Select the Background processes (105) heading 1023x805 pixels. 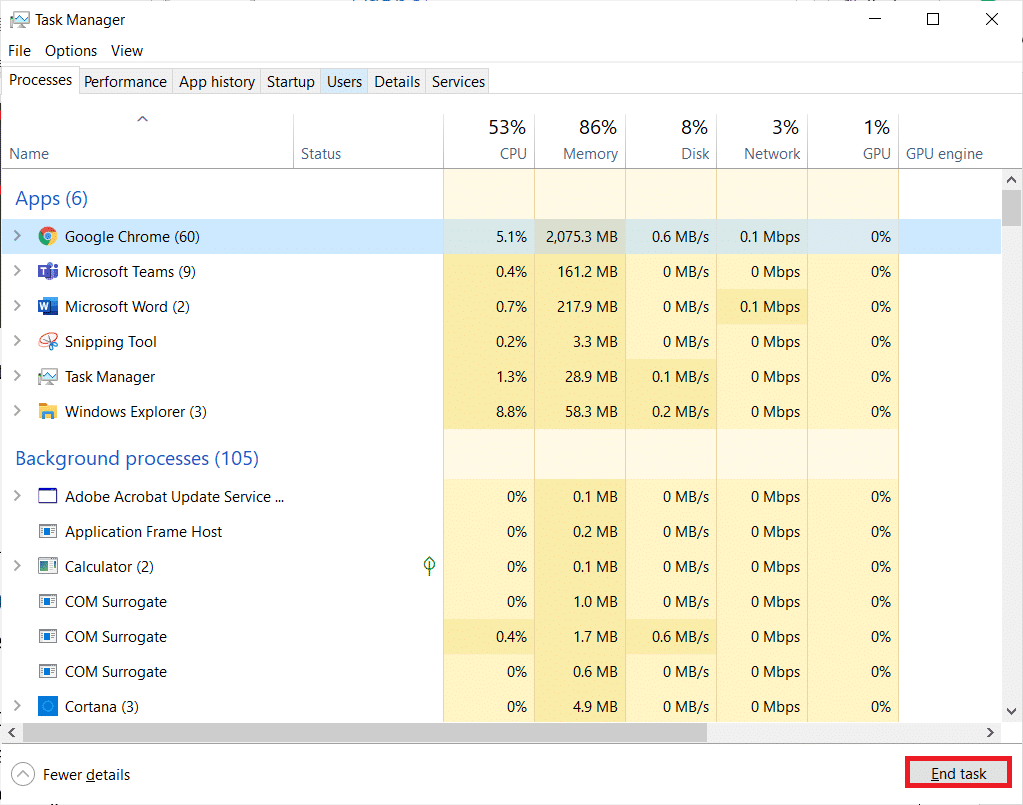(x=137, y=459)
